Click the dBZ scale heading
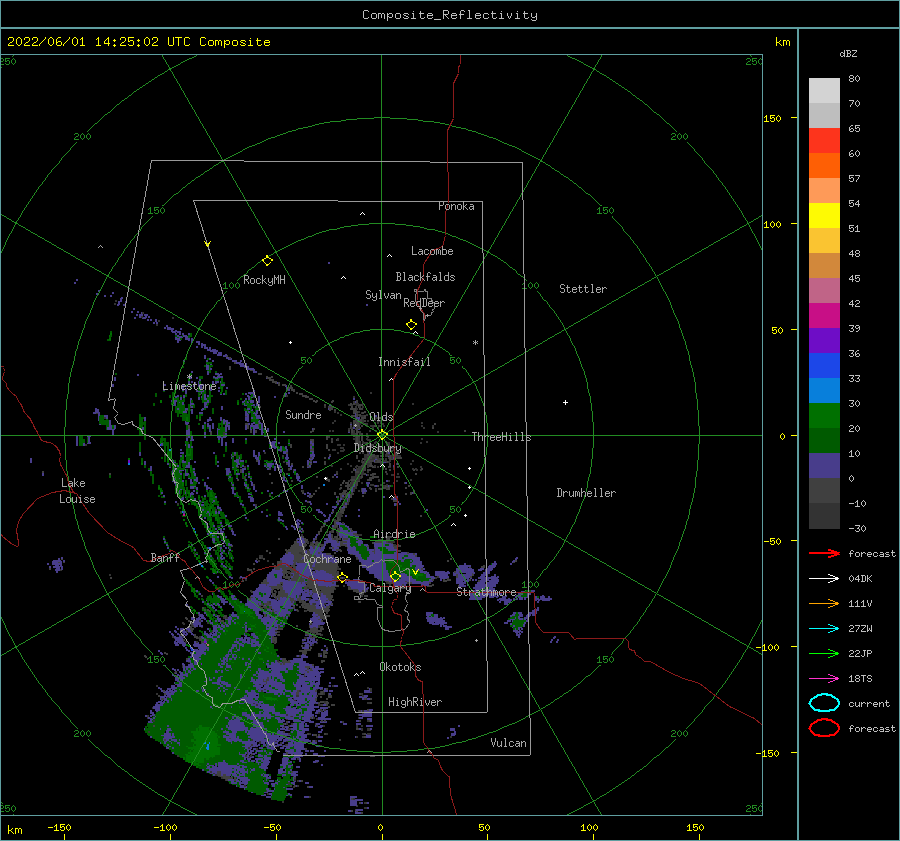The width and height of the screenshot is (900, 841). pos(848,53)
